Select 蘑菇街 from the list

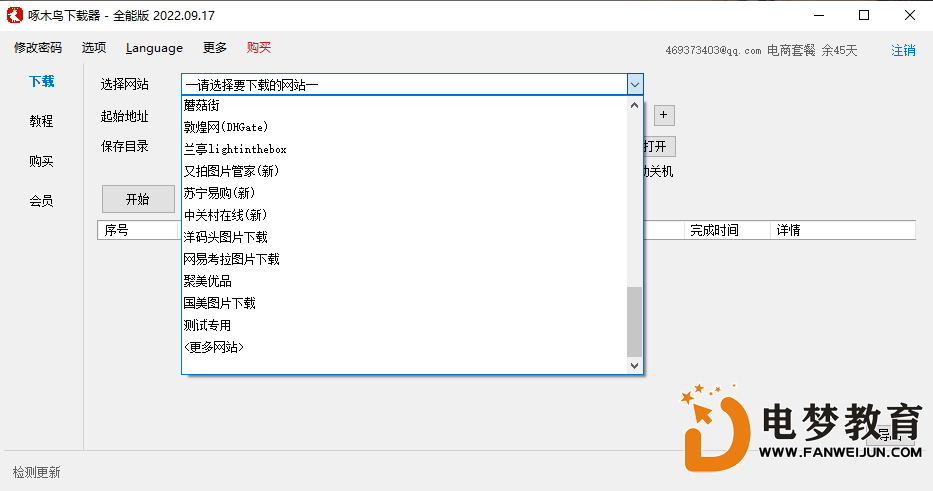(x=405, y=105)
